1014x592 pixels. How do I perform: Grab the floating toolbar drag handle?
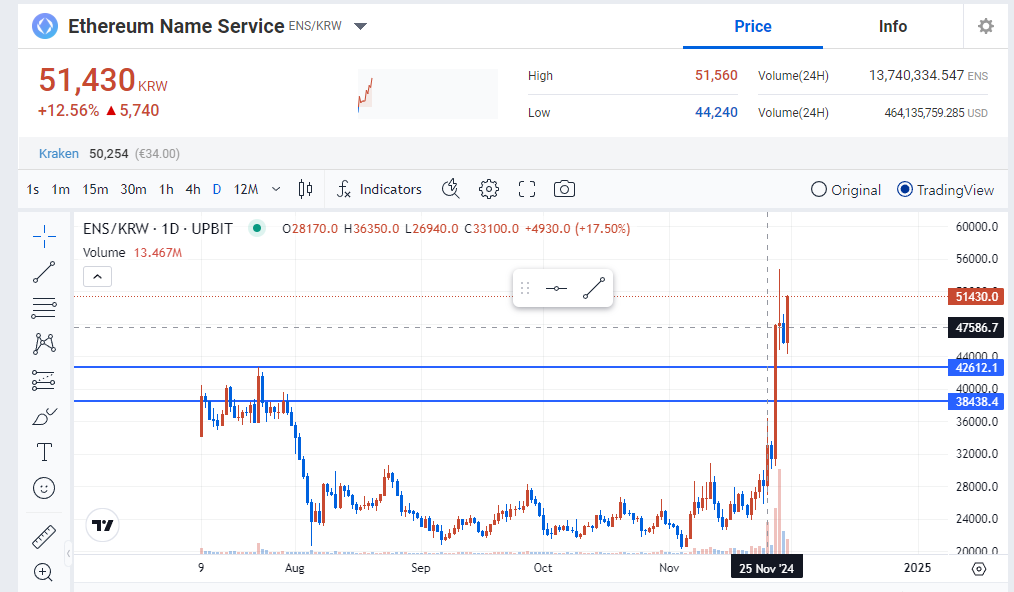[525, 289]
